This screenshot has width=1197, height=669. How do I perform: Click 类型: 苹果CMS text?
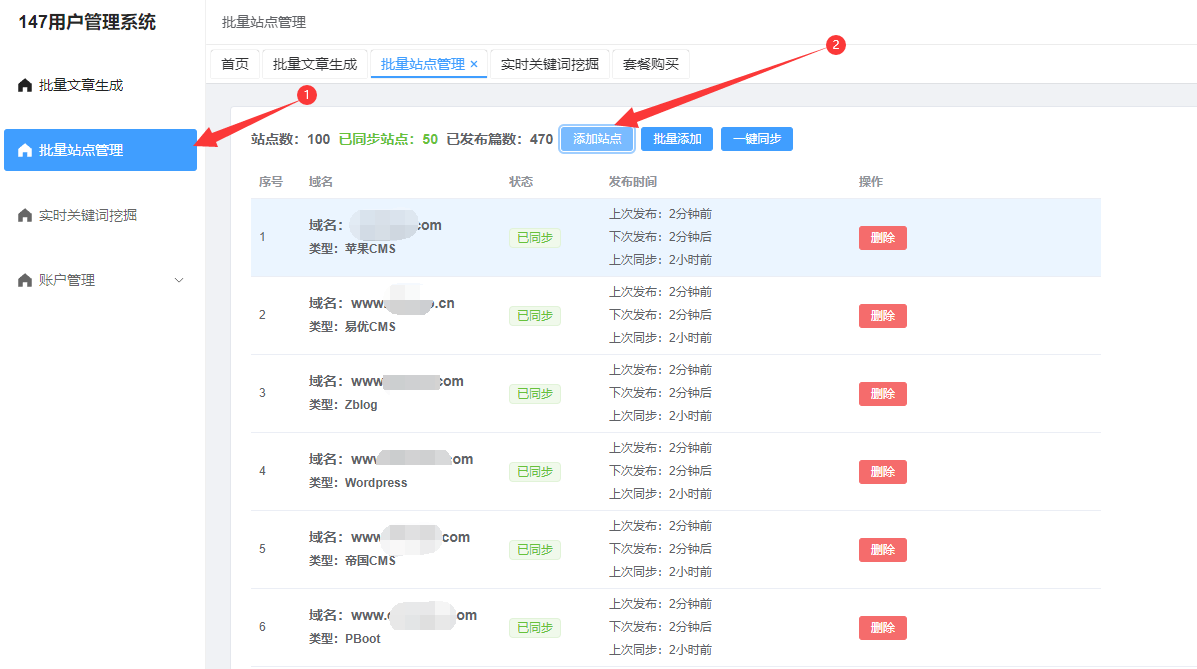(352, 249)
